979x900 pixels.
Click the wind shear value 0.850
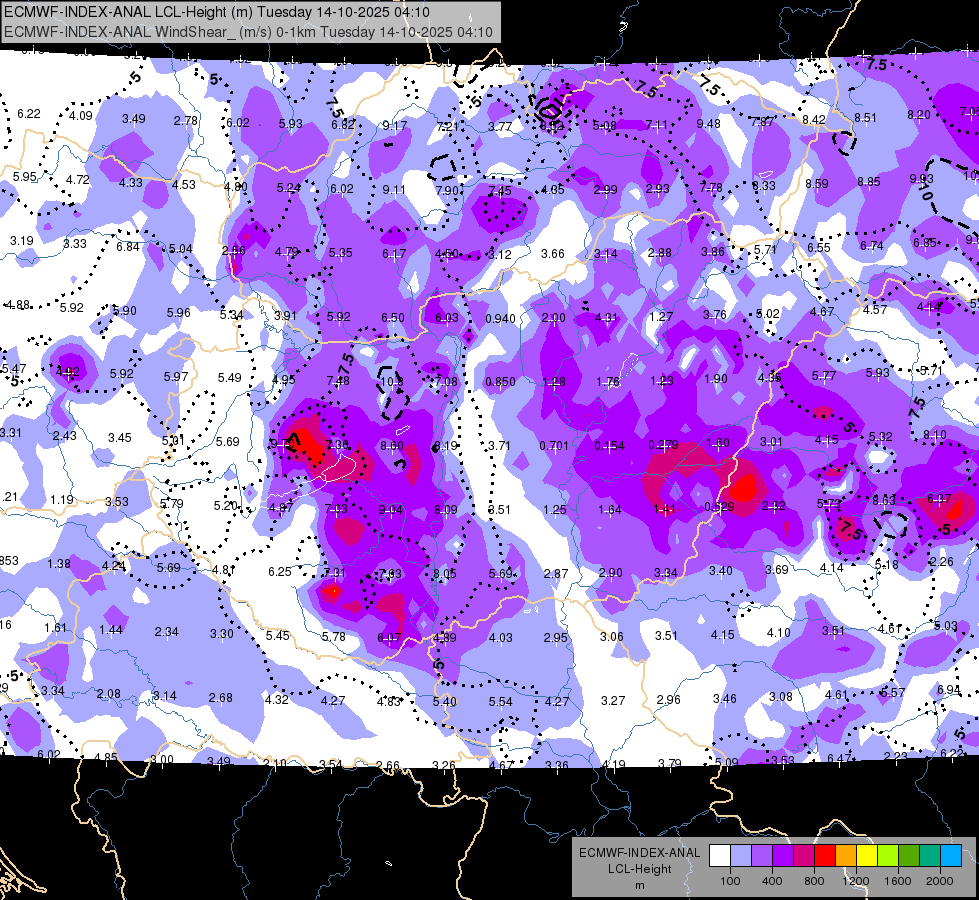501,382
